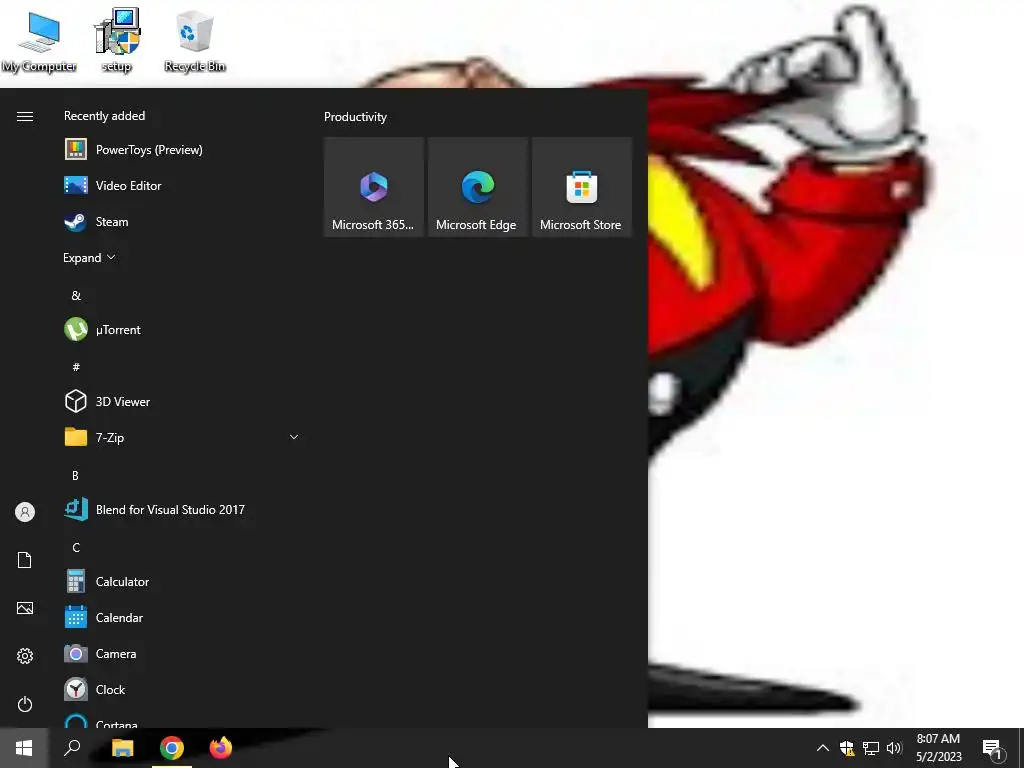Open PowerToys (Preview) from the app list
The height and width of the screenshot is (768, 1024).
click(183, 150)
